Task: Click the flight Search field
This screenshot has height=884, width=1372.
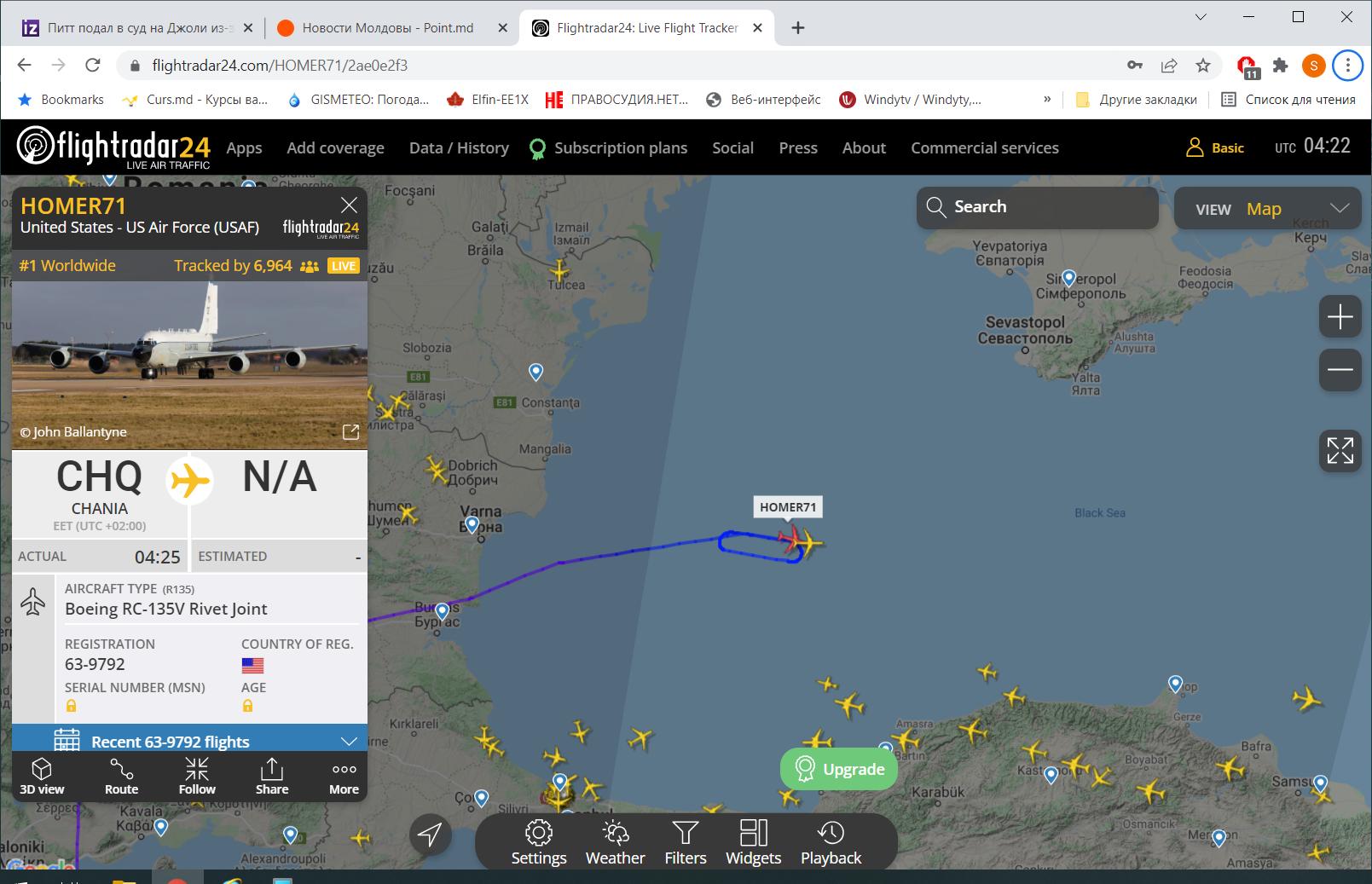Action: point(1037,207)
